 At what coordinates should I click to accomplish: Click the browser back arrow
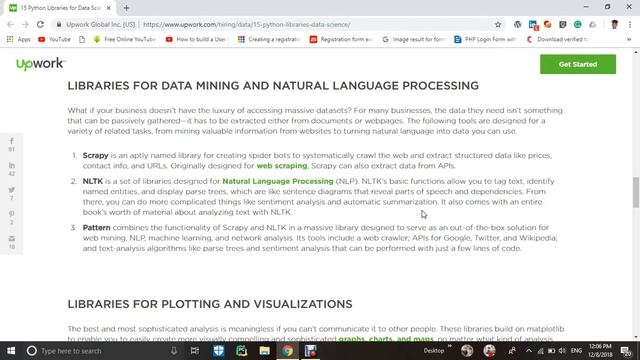pyautogui.click(x=10, y=24)
